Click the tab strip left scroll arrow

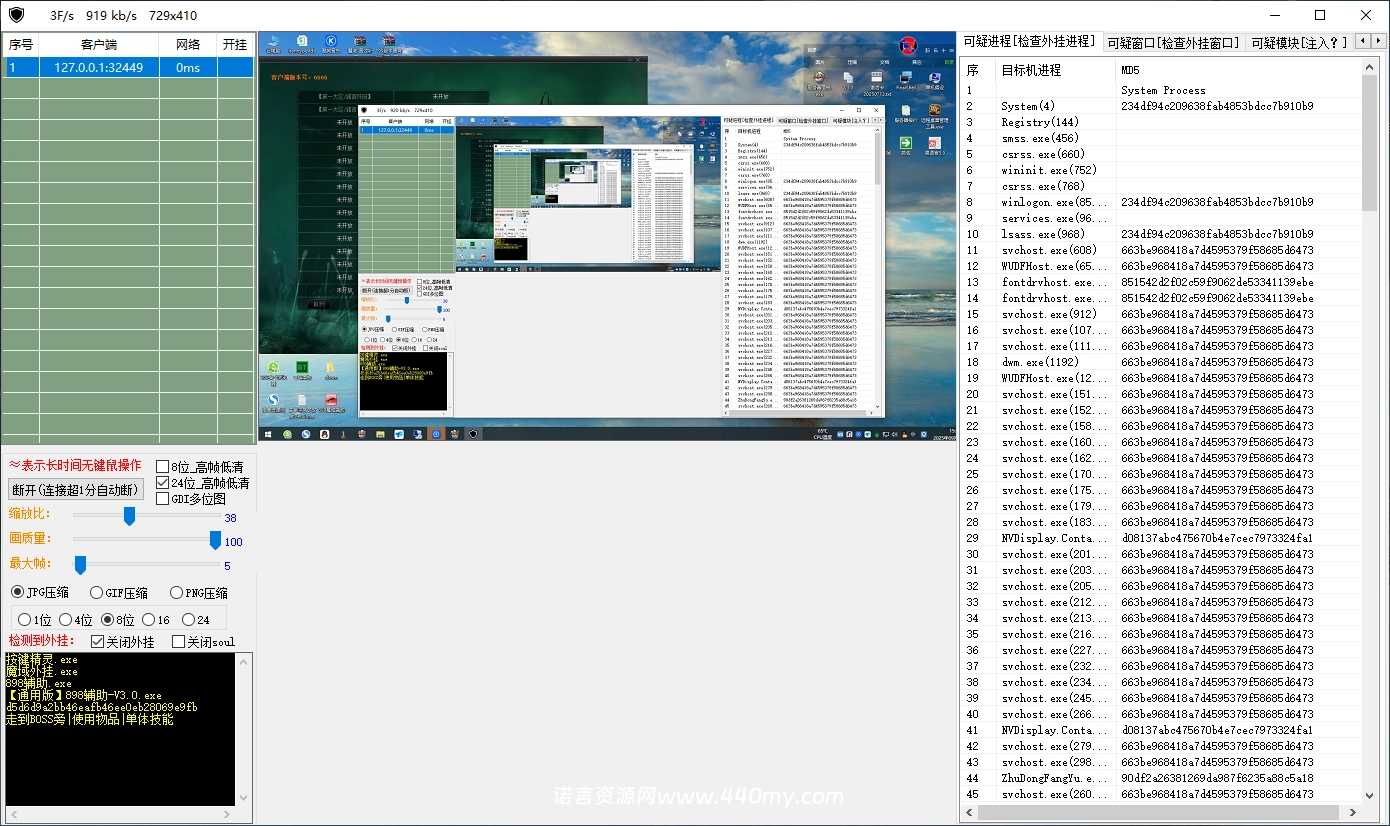(1361, 41)
